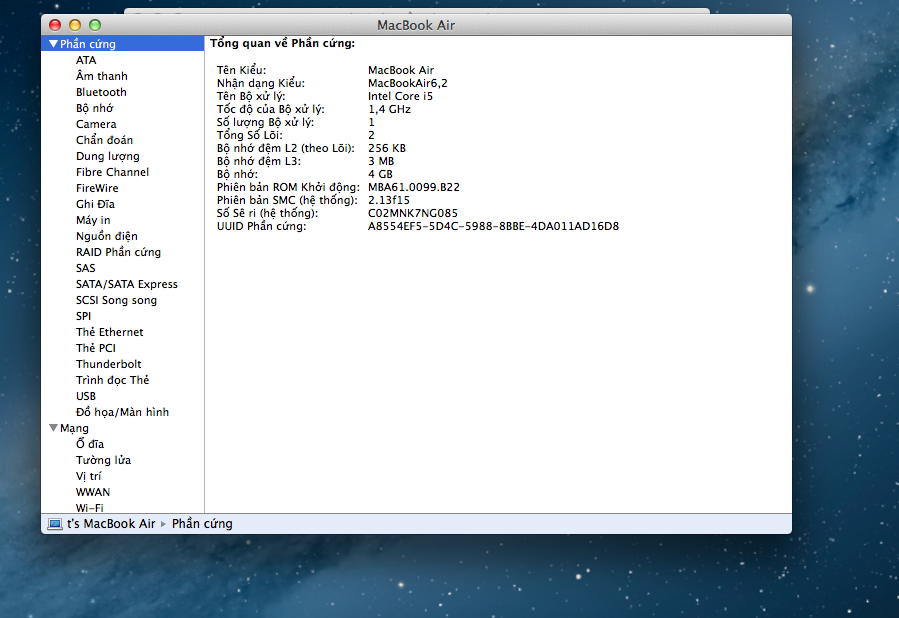Click the 3 MB L3 cache value
This screenshot has height=618, width=899.
pyautogui.click(x=381, y=161)
